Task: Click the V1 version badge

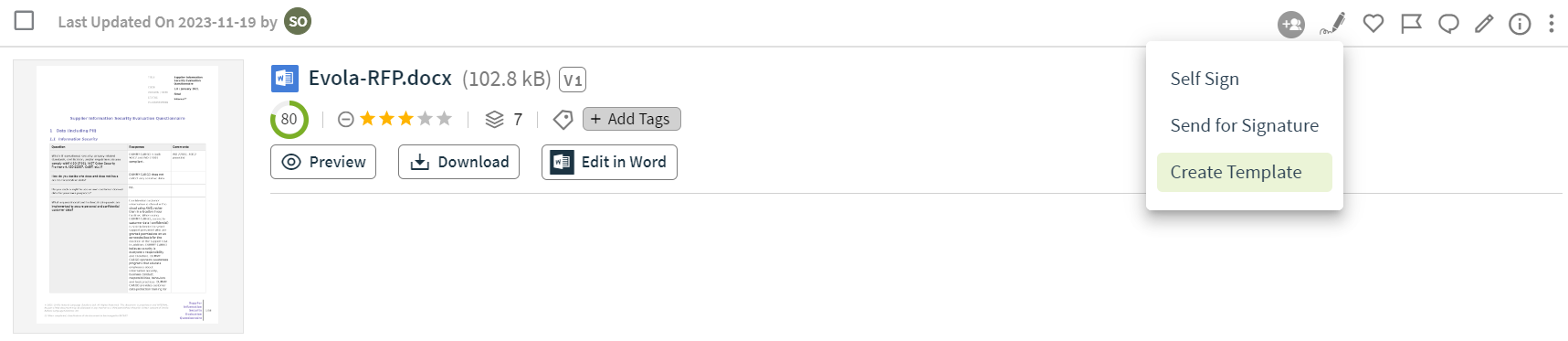Action: point(573,80)
